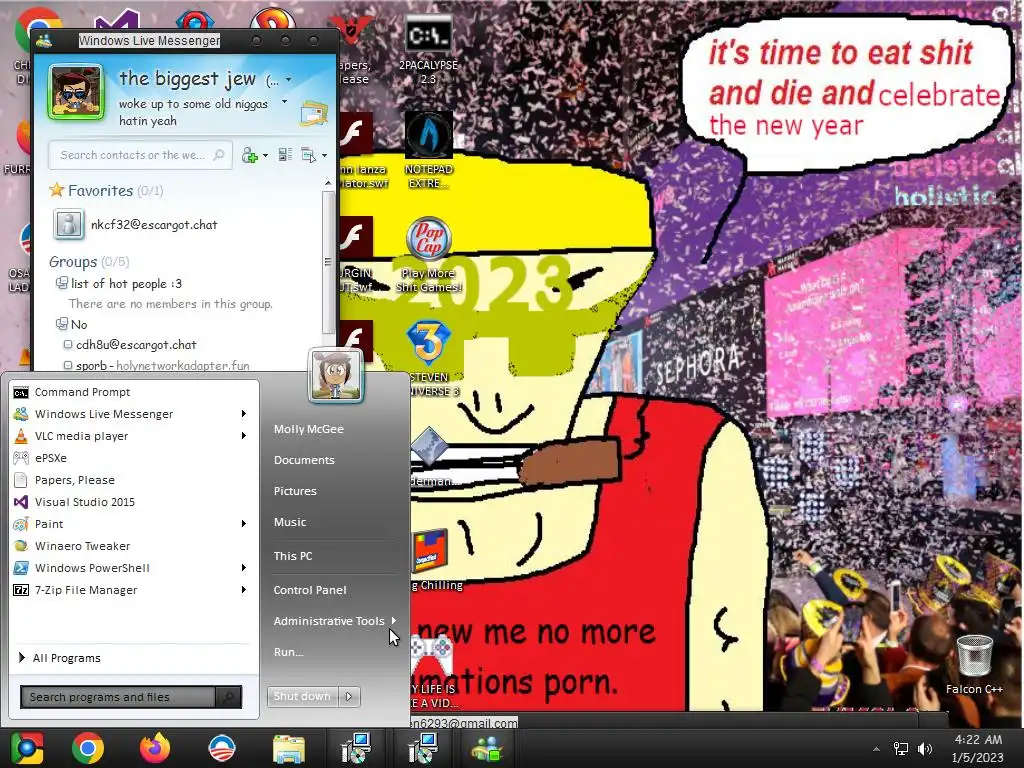Open Control Panel from Start menu
This screenshot has height=768, width=1024.
(x=310, y=590)
